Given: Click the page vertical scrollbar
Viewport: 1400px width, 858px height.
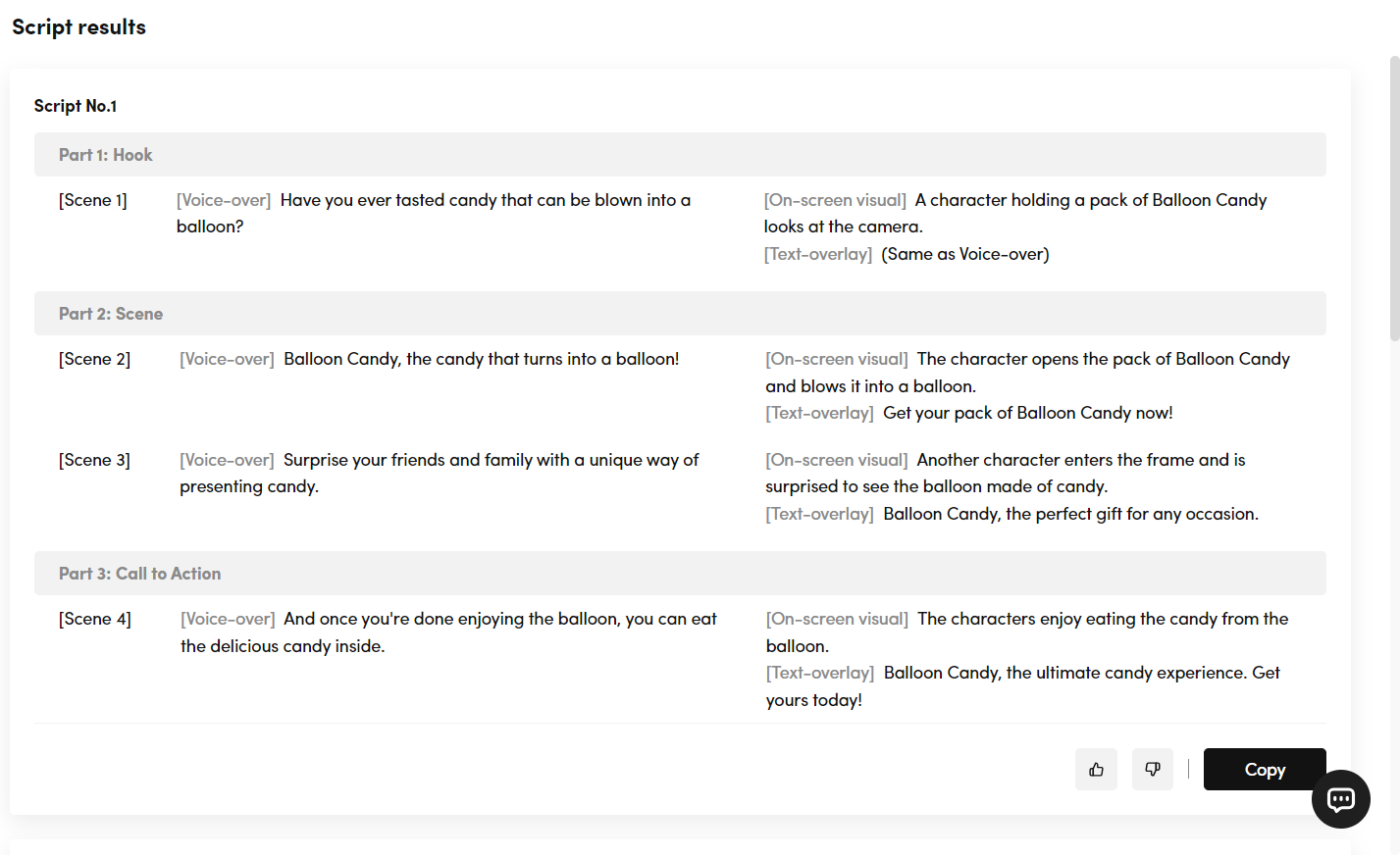Looking at the screenshot, I should 1394,199.
